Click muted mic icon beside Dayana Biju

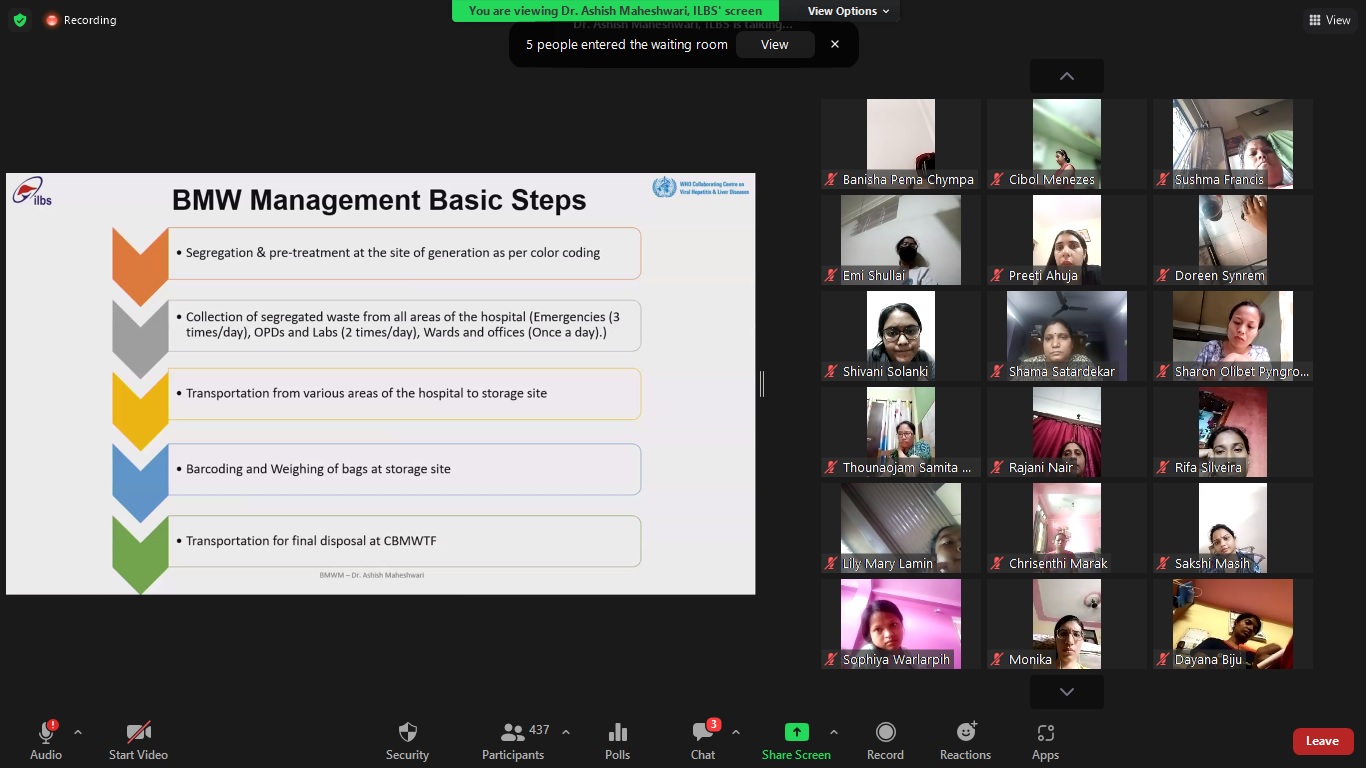point(1163,660)
